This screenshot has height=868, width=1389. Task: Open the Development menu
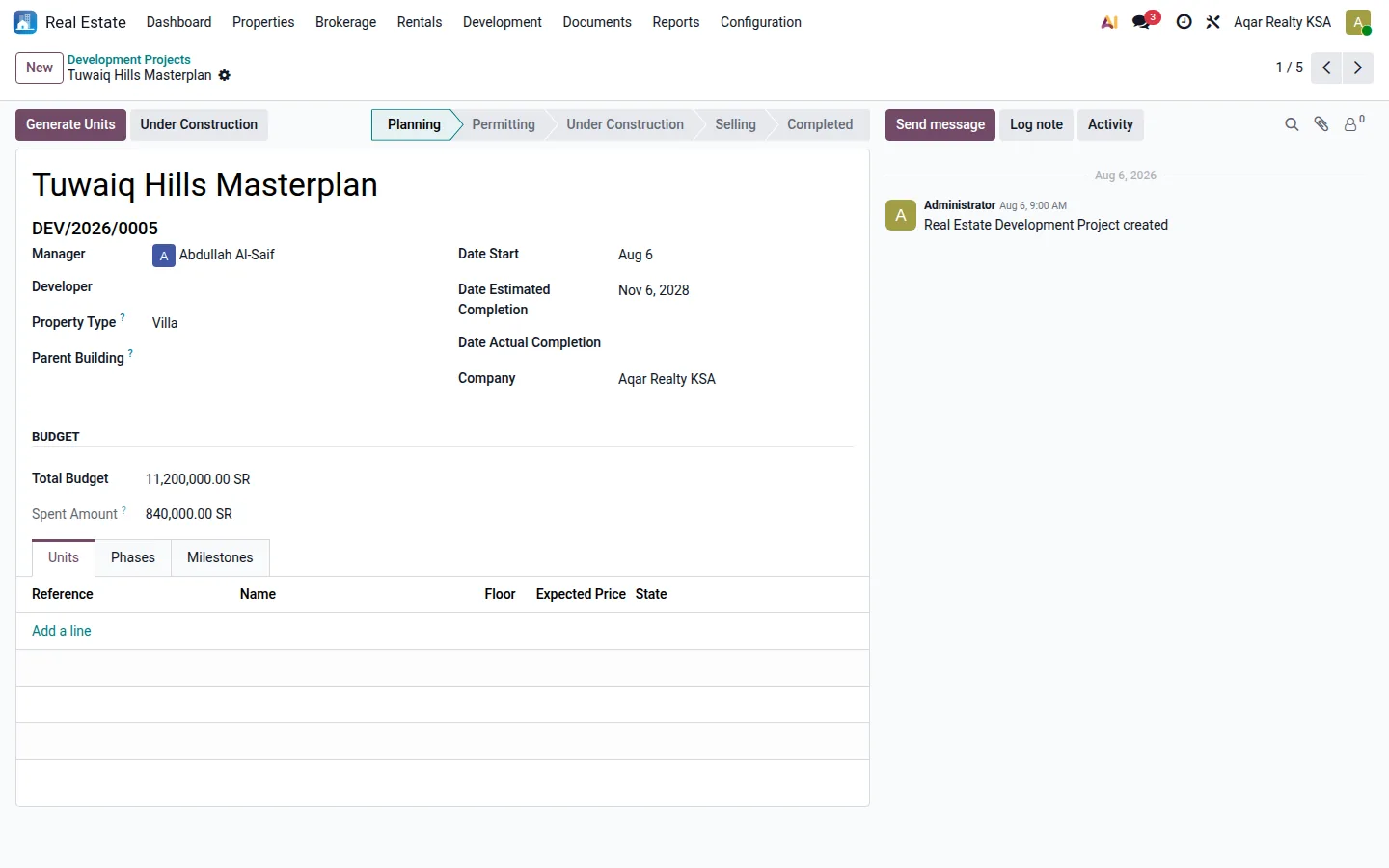[503, 22]
